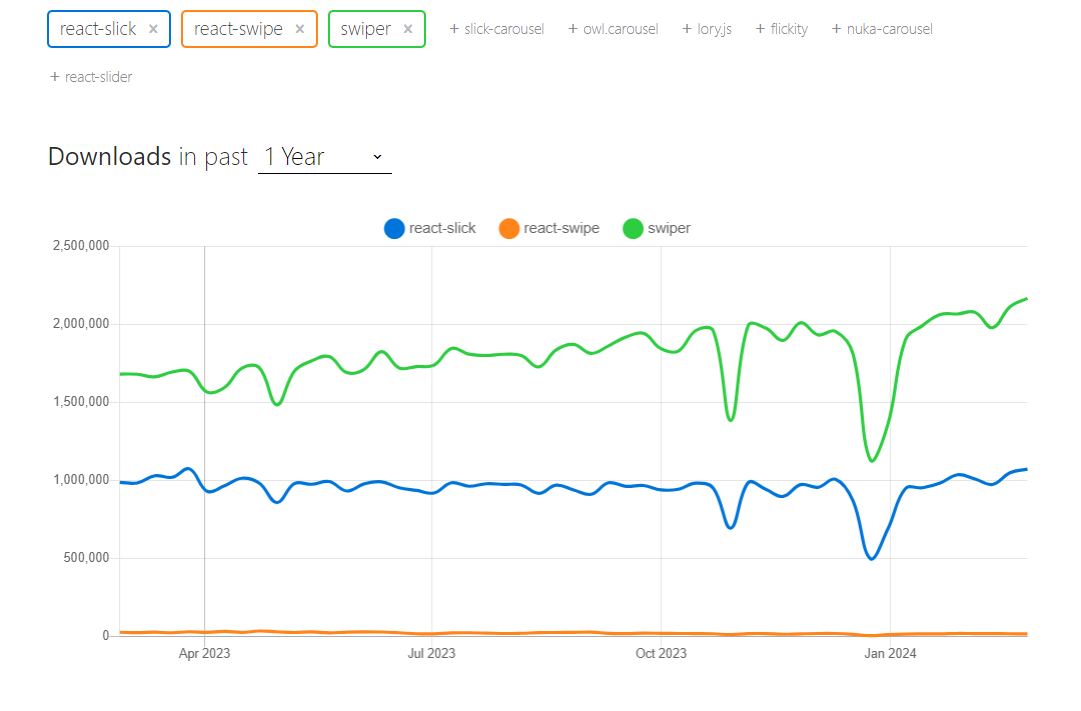Click the Downloads heading text
This screenshot has height=711, width=1081.
(110, 157)
